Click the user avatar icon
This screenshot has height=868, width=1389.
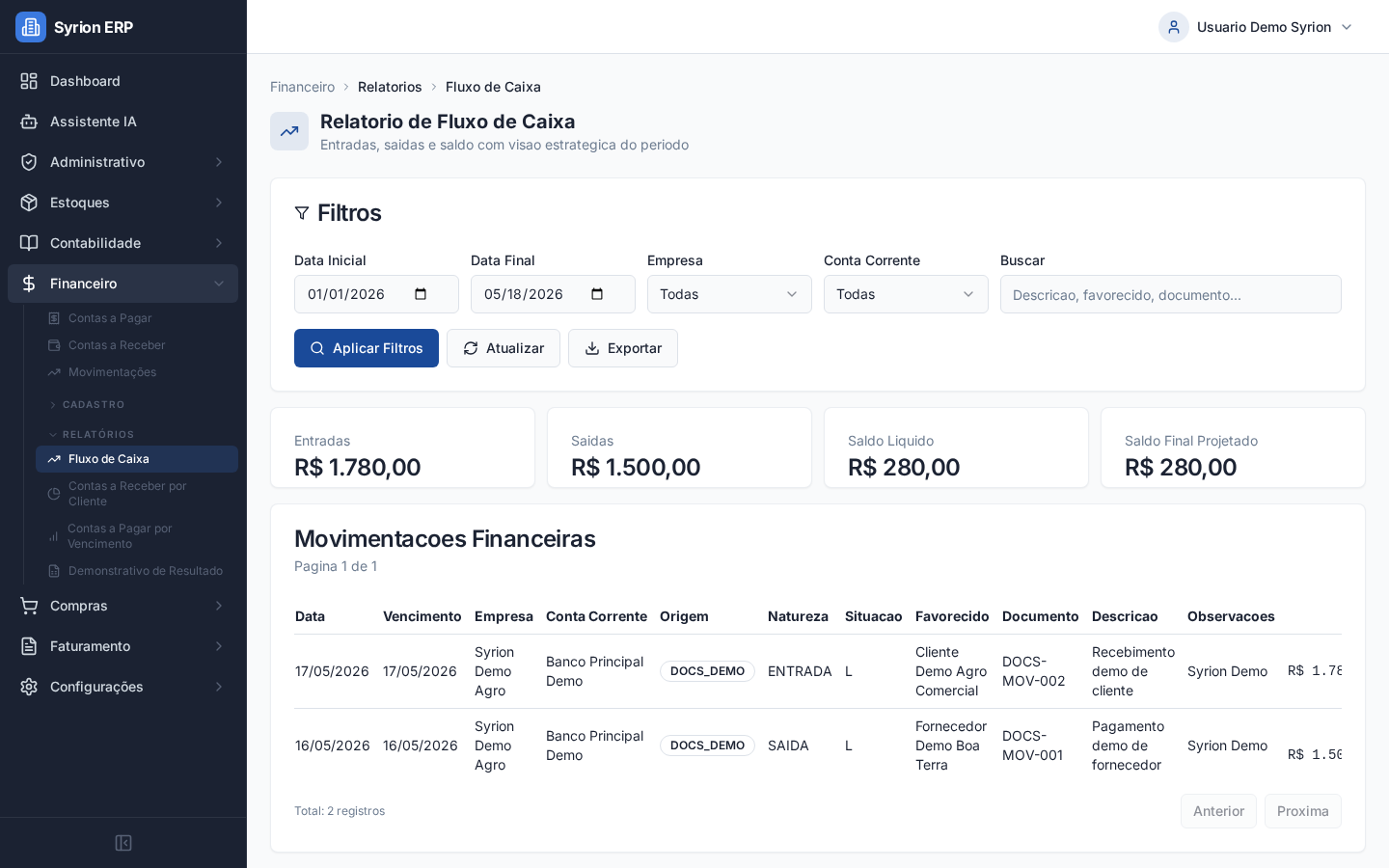coord(1174,27)
